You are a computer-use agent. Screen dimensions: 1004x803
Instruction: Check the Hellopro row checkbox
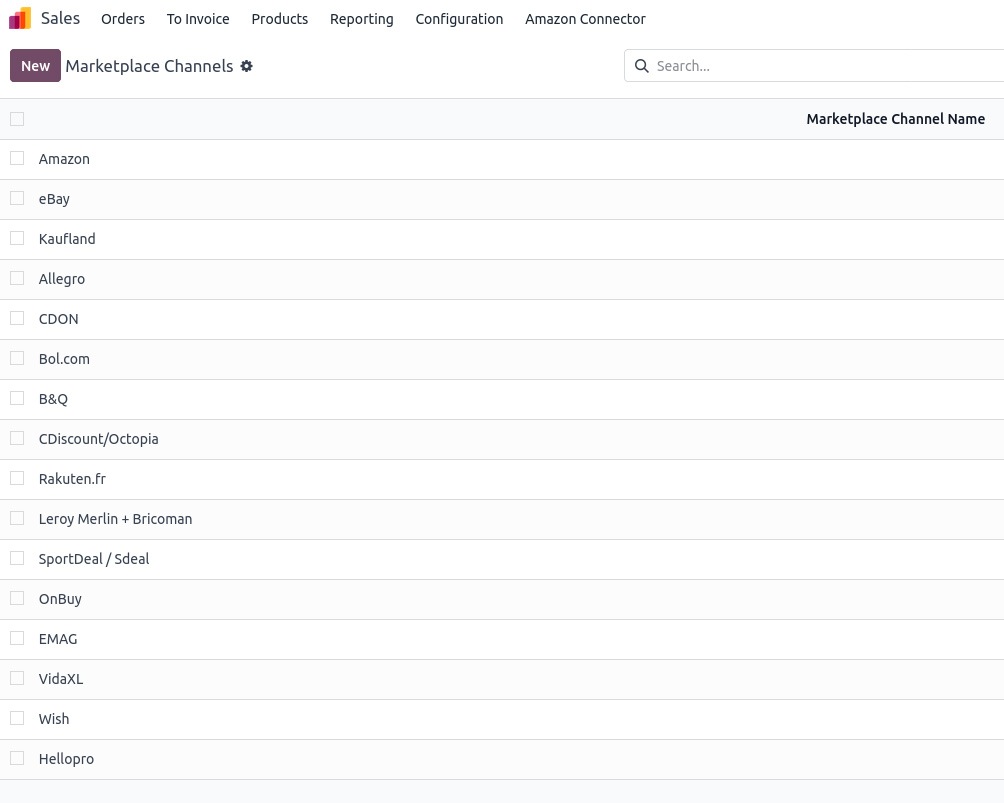pyautogui.click(x=17, y=758)
